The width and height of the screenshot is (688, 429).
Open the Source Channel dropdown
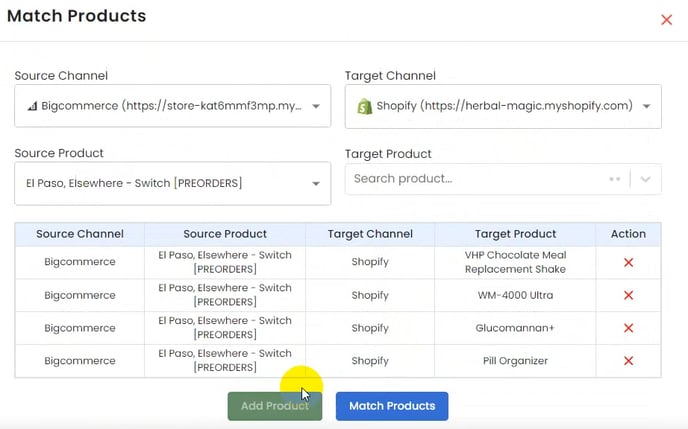coord(172,106)
